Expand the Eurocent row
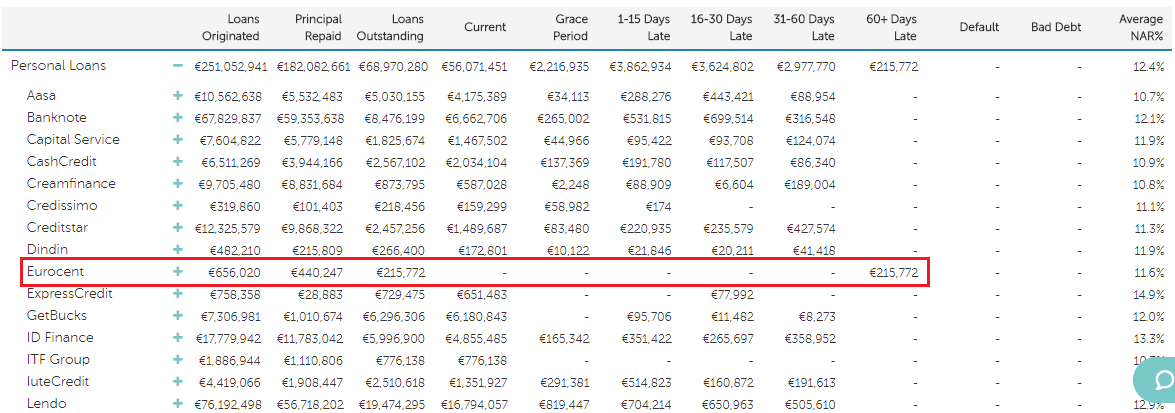This screenshot has width=1175, height=413. pos(178,272)
